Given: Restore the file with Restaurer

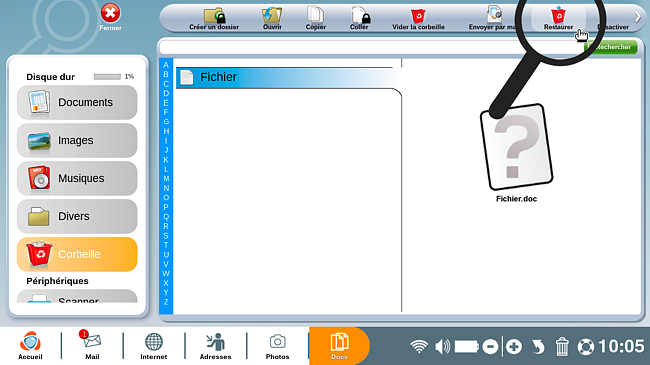Looking at the screenshot, I should [x=558, y=19].
